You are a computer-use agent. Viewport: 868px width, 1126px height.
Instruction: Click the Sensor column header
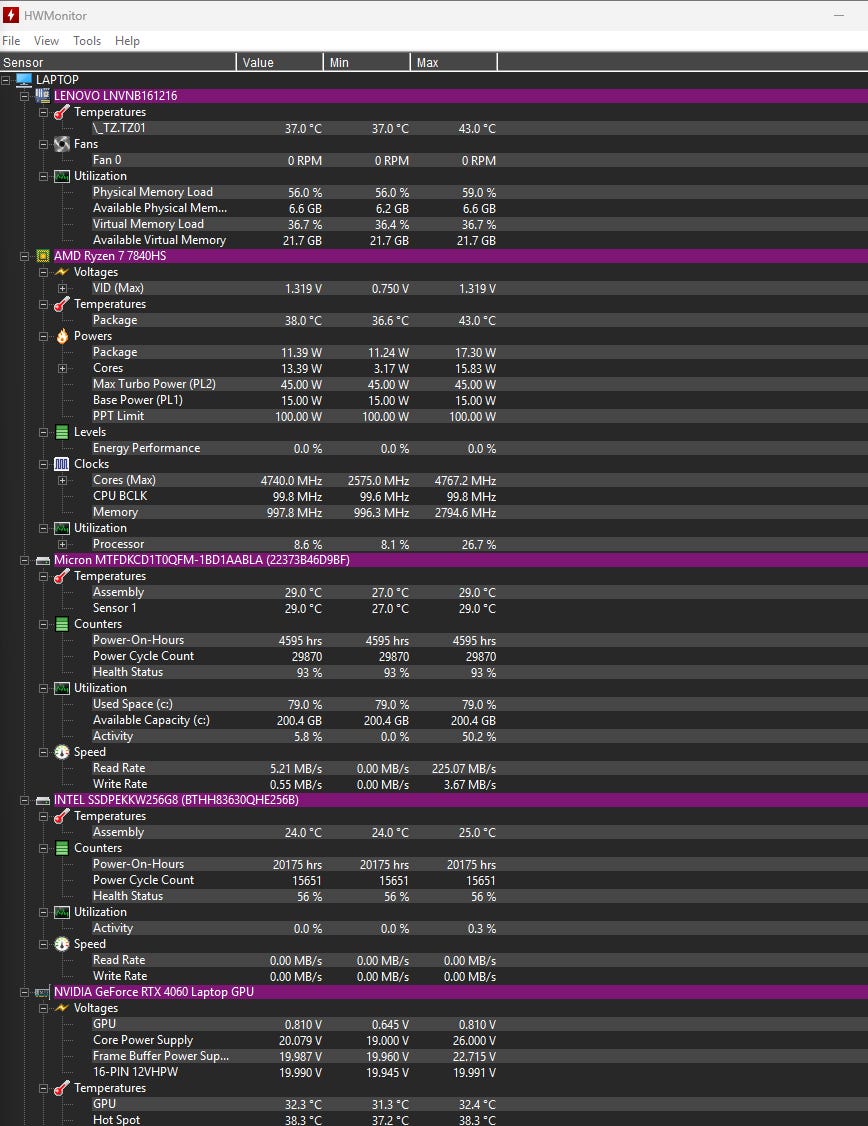pos(118,62)
